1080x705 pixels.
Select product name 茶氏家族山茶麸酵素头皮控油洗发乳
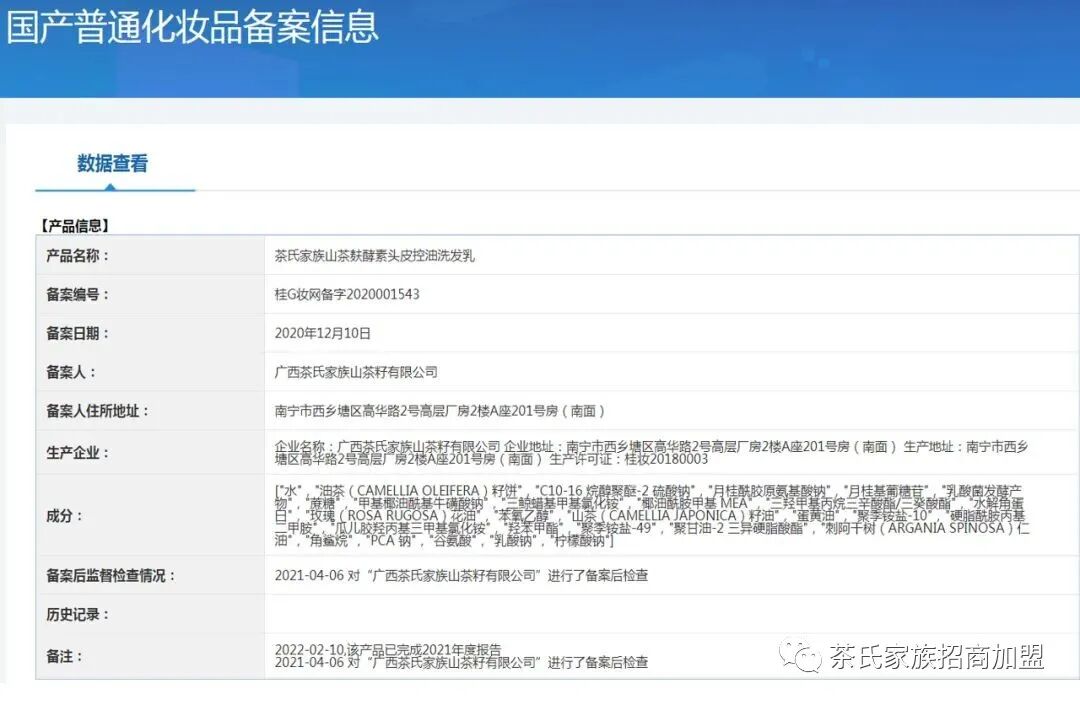[x=374, y=256]
